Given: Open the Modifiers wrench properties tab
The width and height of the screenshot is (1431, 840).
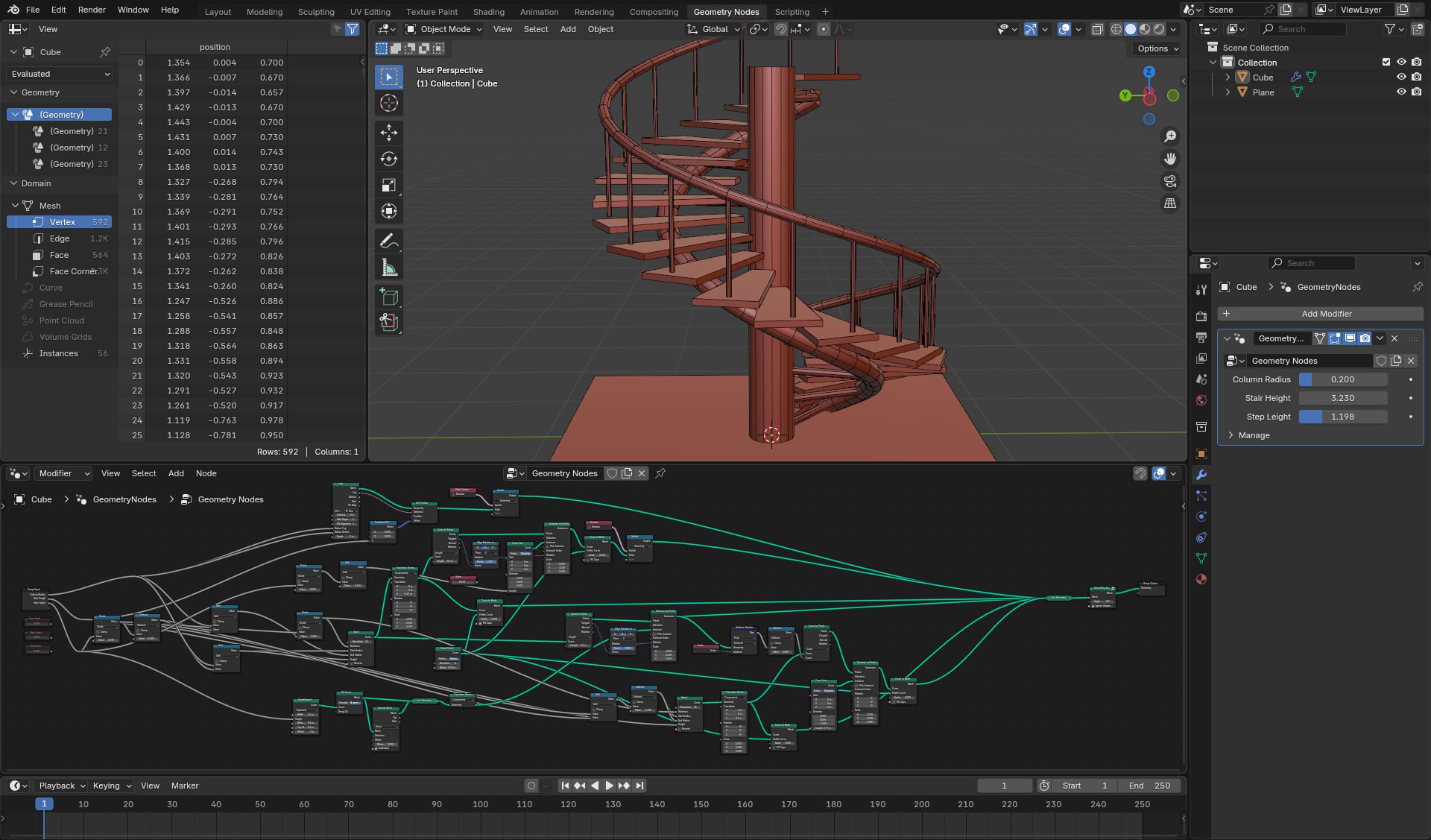Looking at the screenshot, I should click(1201, 475).
